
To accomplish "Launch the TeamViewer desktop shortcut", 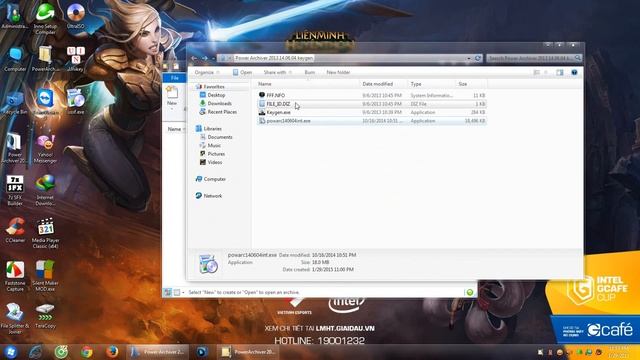I will (45, 102).
